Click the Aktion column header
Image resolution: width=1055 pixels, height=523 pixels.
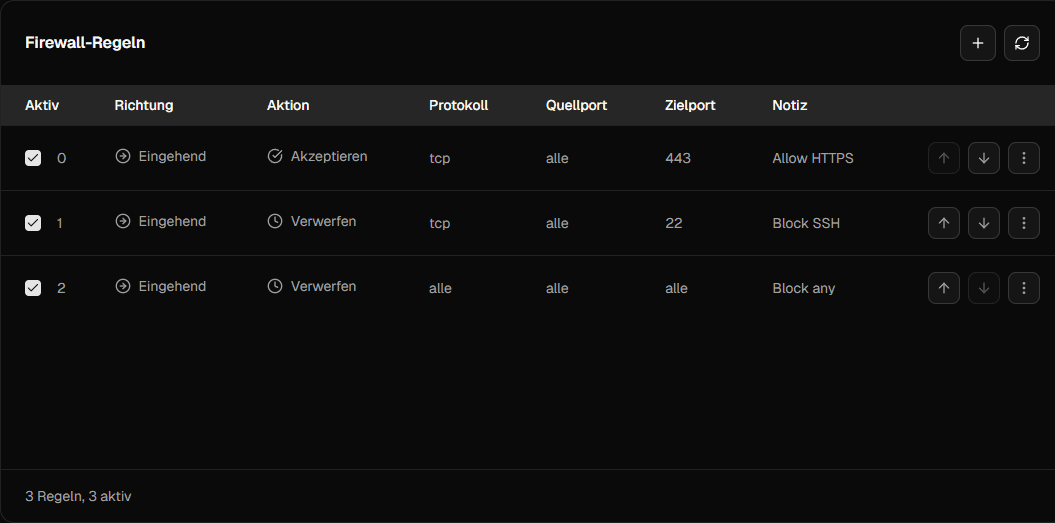(x=288, y=105)
